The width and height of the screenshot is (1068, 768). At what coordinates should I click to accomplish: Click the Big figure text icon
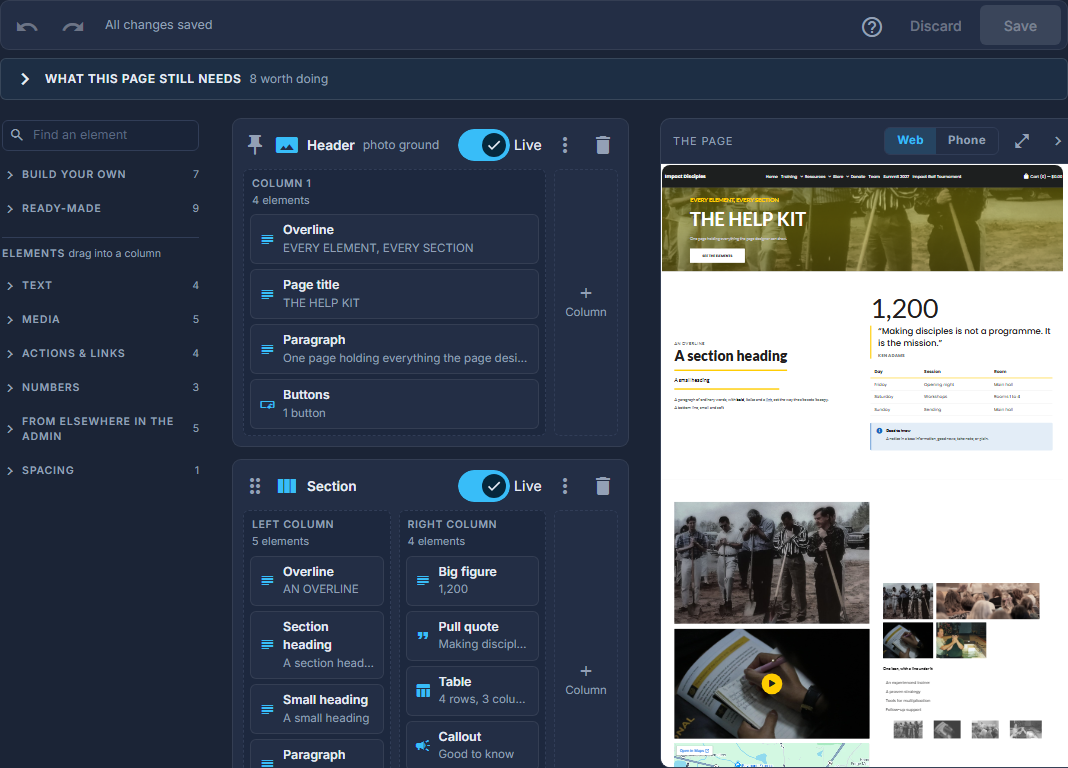click(423, 580)
